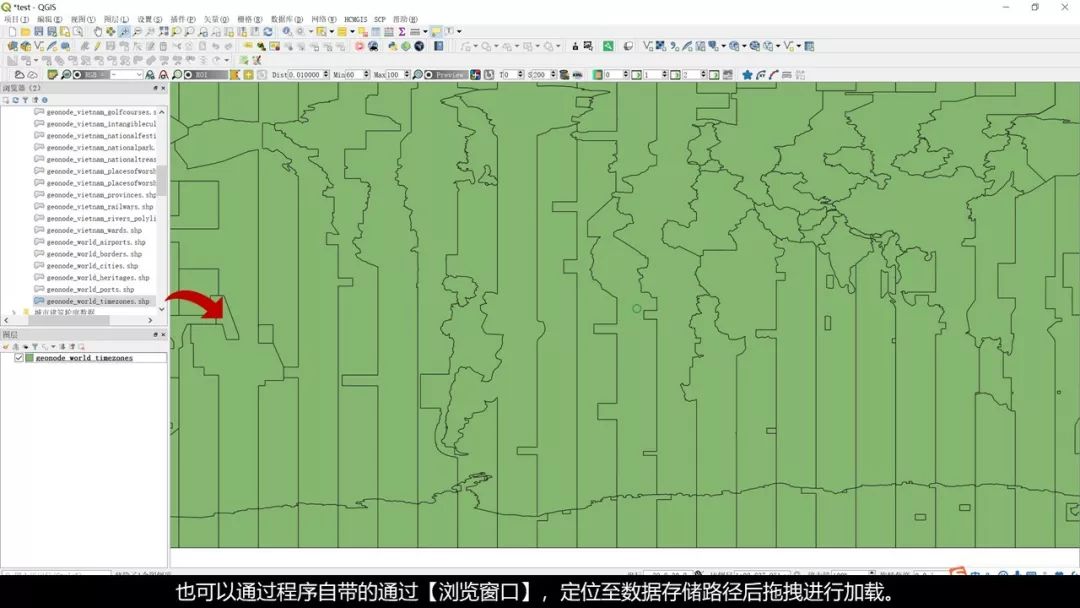Open the 编辑 (Edit) menu

(49, 19)
